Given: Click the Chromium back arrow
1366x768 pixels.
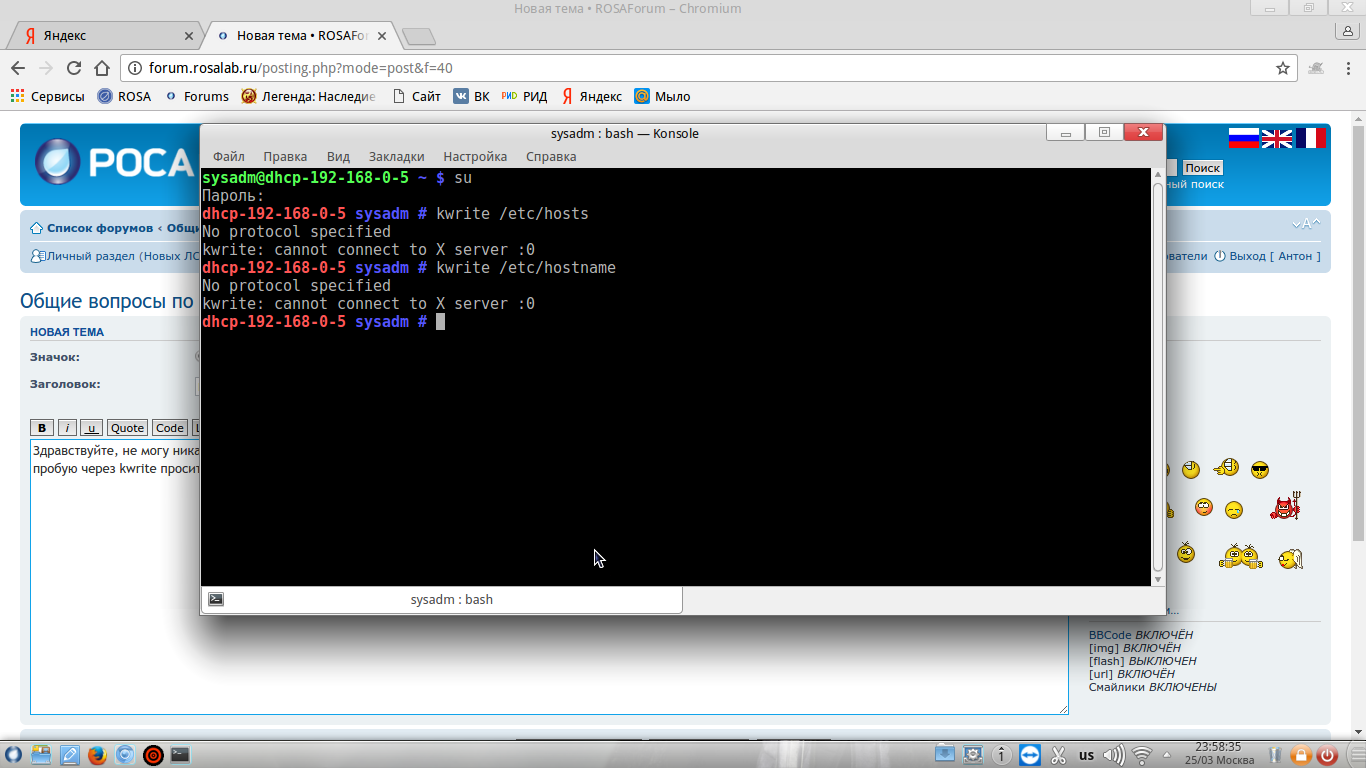Looking at the screenshot, I should coord(18,68).
